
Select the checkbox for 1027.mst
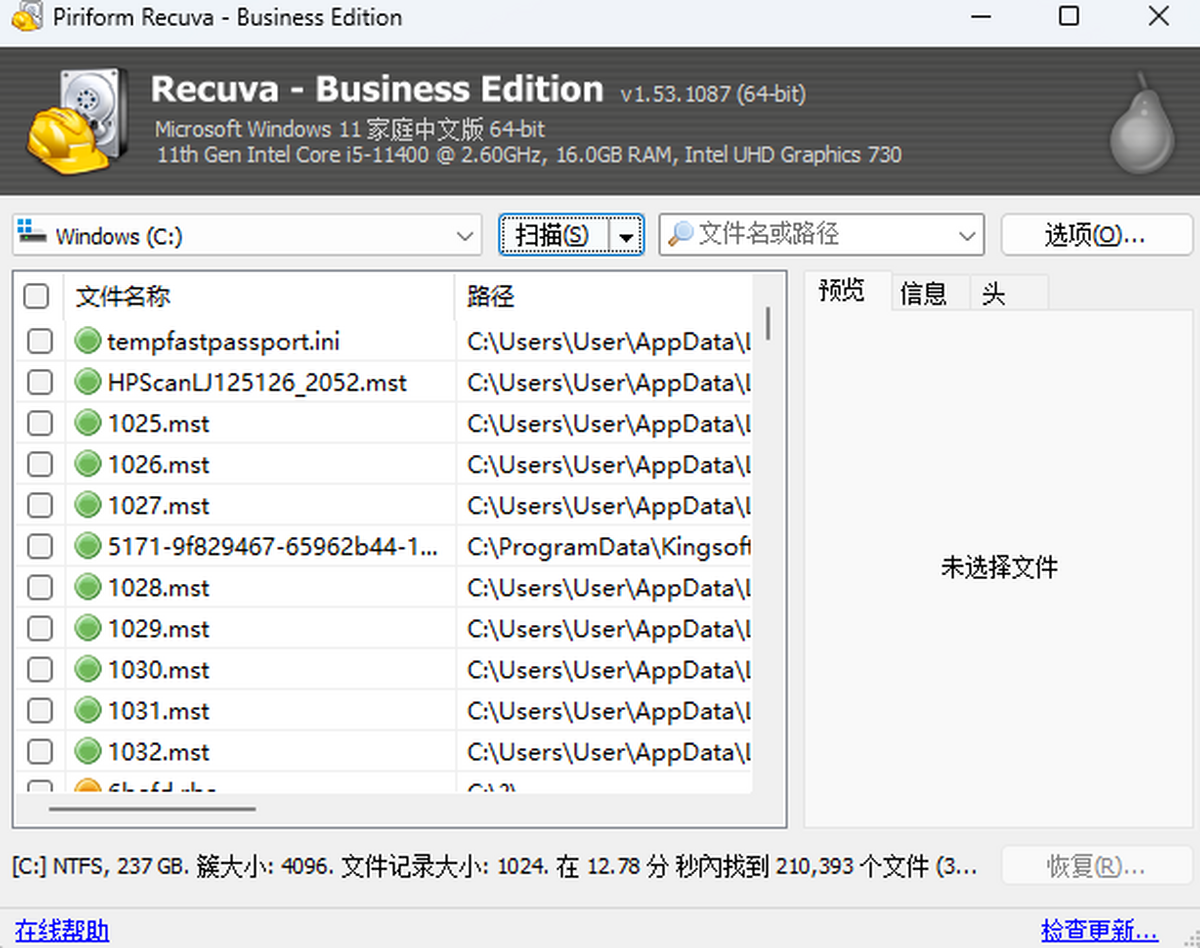pyautogui.click(x=39, y=506)
